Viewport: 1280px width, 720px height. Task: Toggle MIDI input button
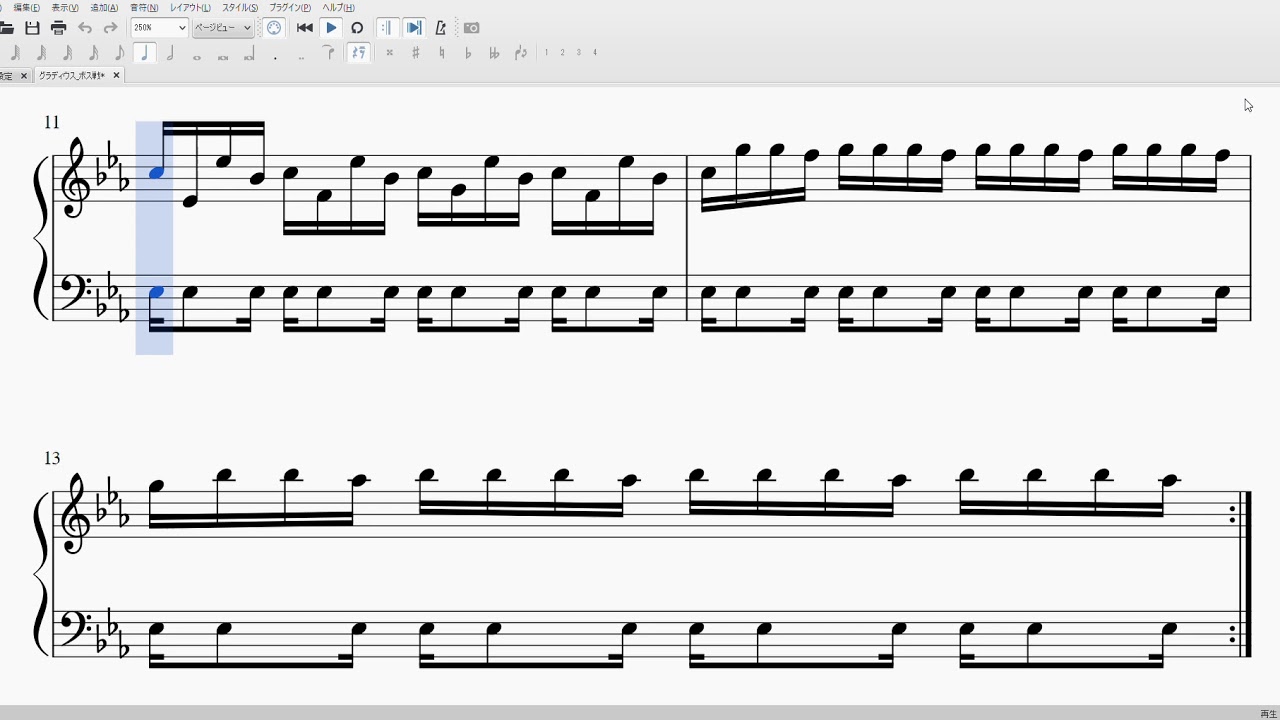274,28
